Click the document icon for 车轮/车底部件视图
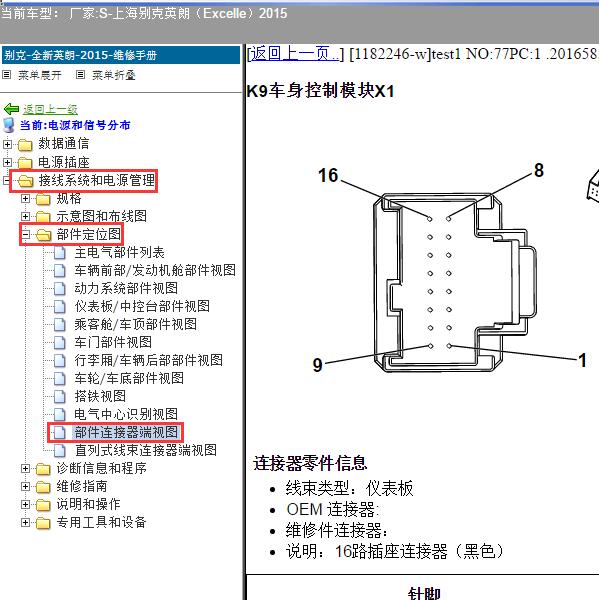This screenshot has width=599, height=600. coord(60,378)
